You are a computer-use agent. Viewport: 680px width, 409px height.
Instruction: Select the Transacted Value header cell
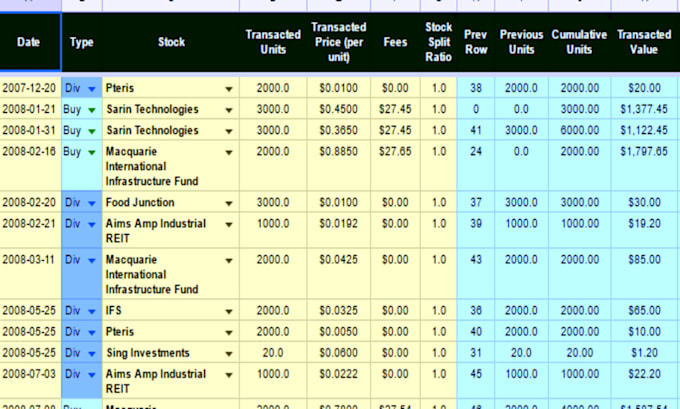644,42
